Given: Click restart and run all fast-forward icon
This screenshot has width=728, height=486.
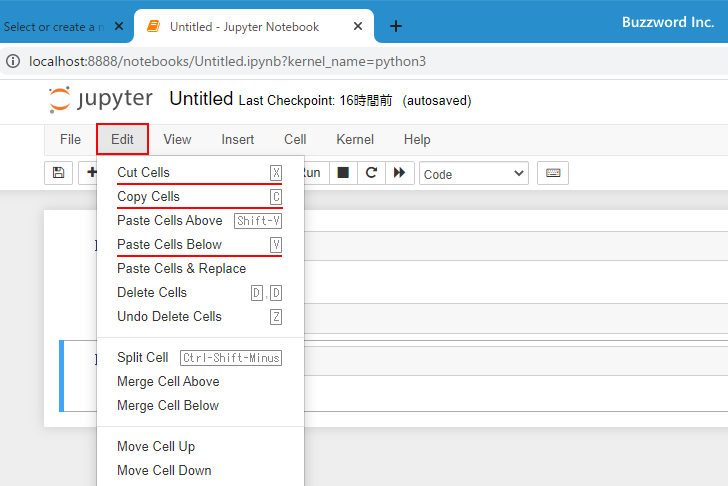Looking at the screenshot, I should tap(400, 173).
